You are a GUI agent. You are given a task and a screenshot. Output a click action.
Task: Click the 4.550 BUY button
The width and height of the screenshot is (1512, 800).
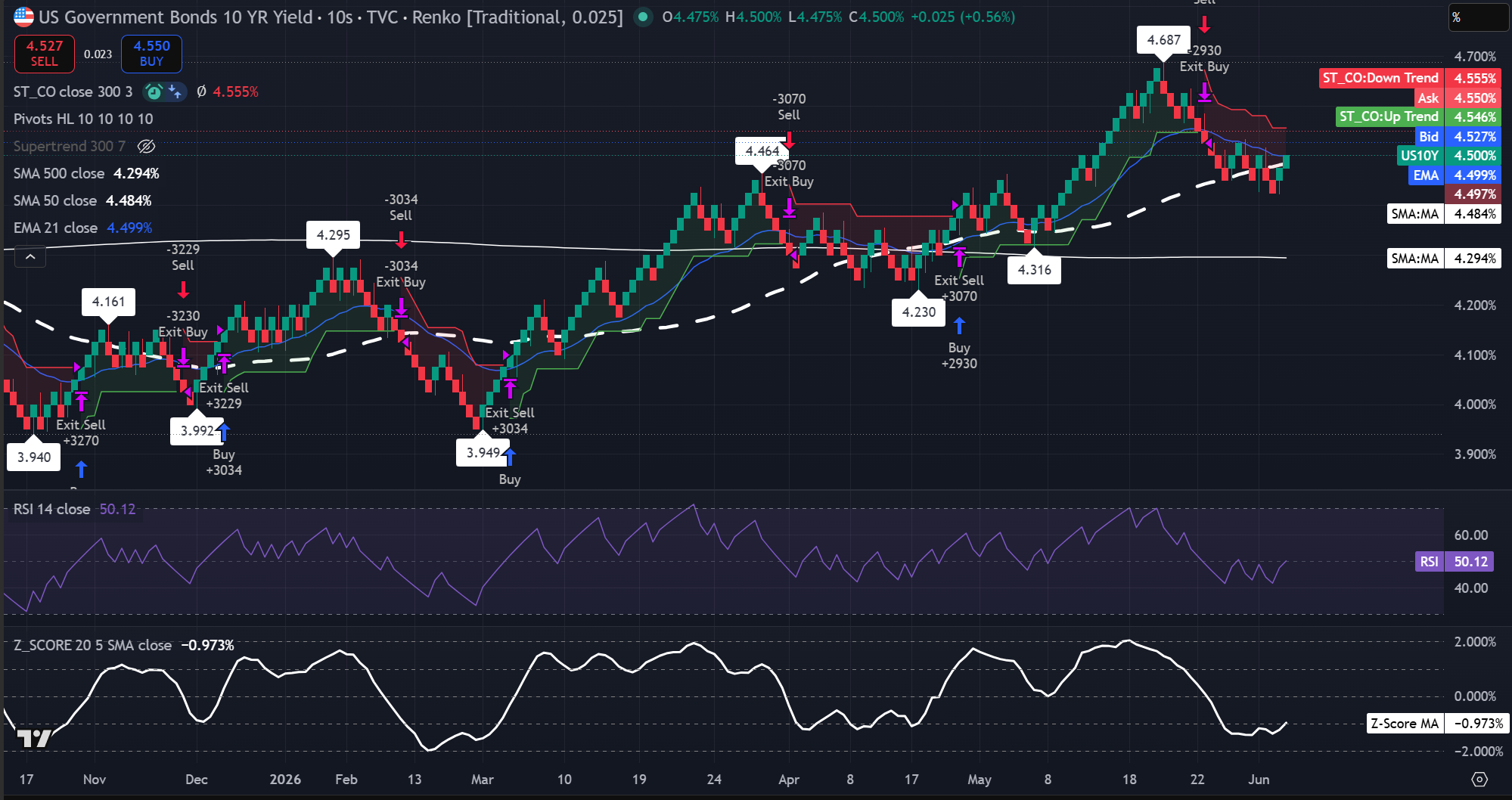pyautogui.click(x=151, y=54)
